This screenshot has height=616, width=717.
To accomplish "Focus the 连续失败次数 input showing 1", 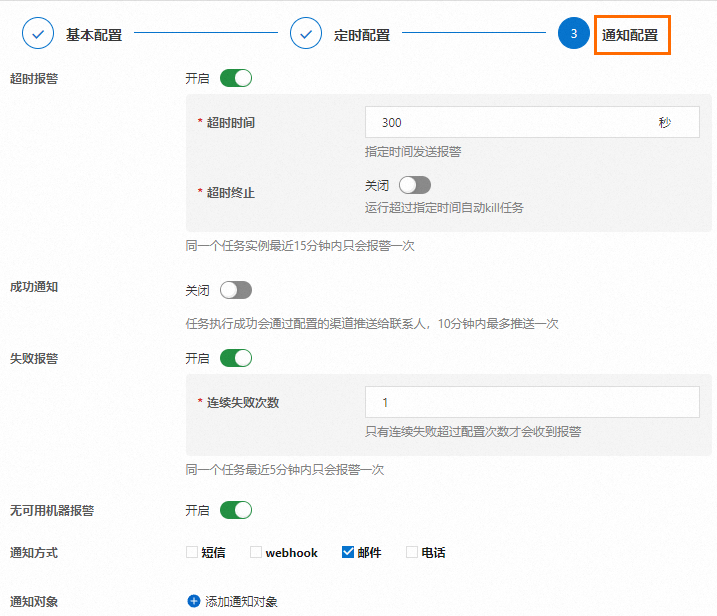I will (532, 402).
